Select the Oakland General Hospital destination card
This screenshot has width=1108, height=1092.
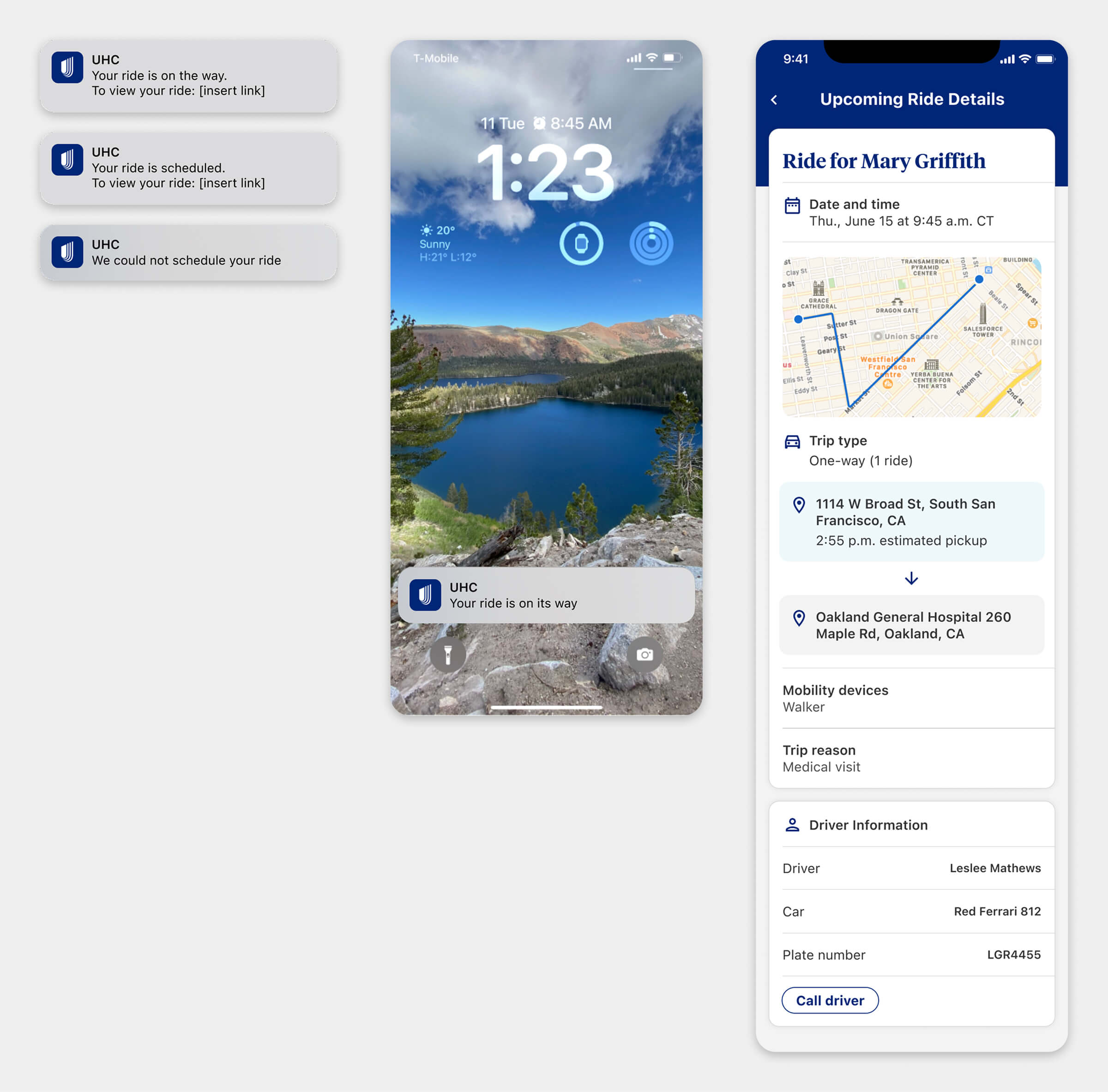[x=911, y=625]
